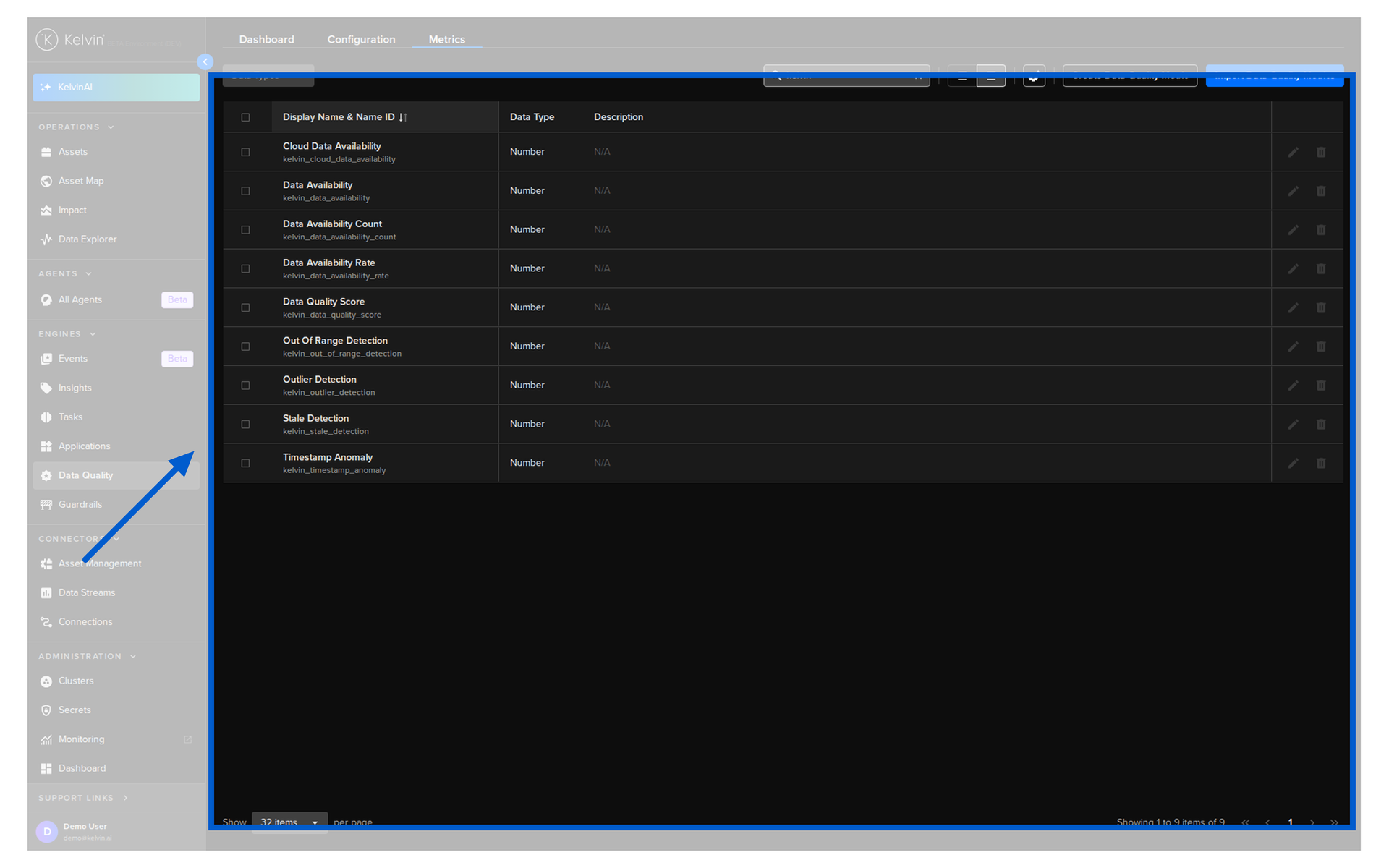The height and width of the screenshot is (868, 1389).
Task: Open All Agents page
Action: [116, 299]
